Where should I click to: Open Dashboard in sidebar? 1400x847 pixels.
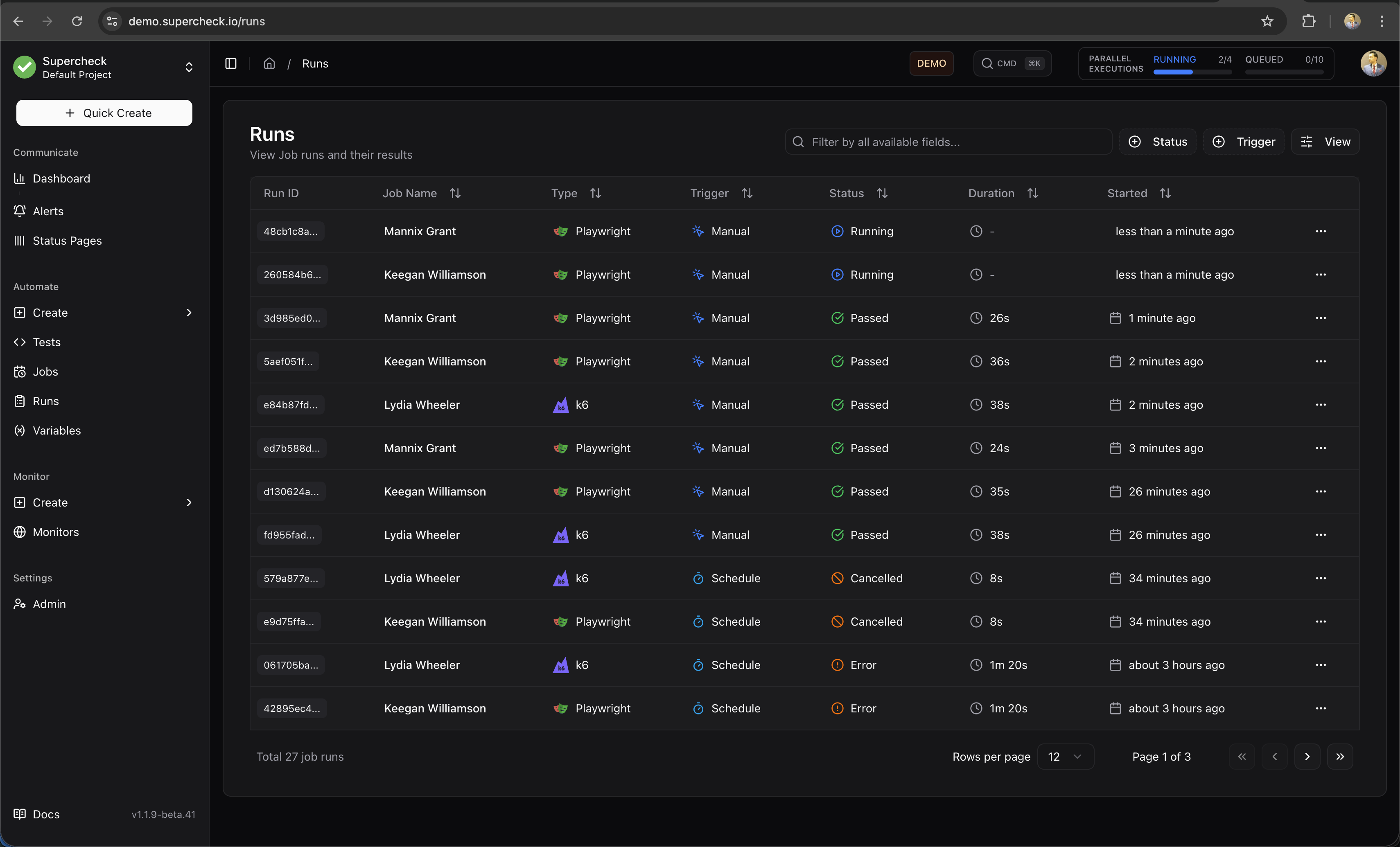[x=61, y=178]
